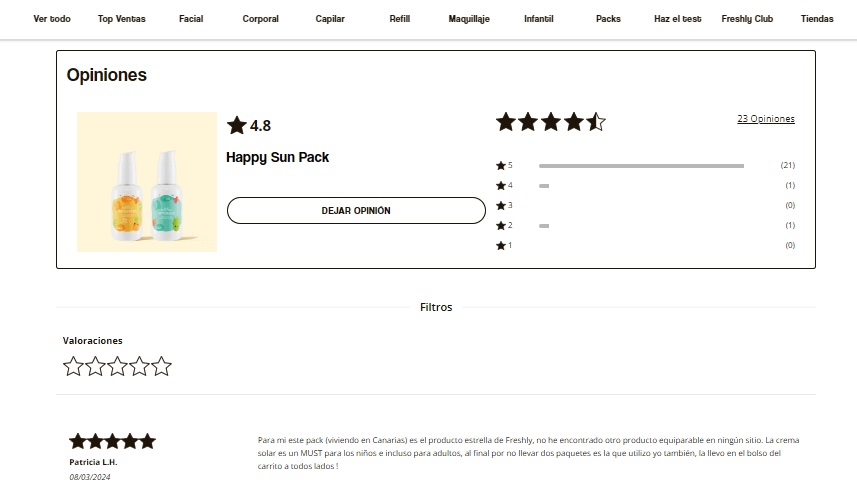The width and height of the screenshot is (857, 492).
Task: Navigate to Tiendas
Action: [817, 19]
